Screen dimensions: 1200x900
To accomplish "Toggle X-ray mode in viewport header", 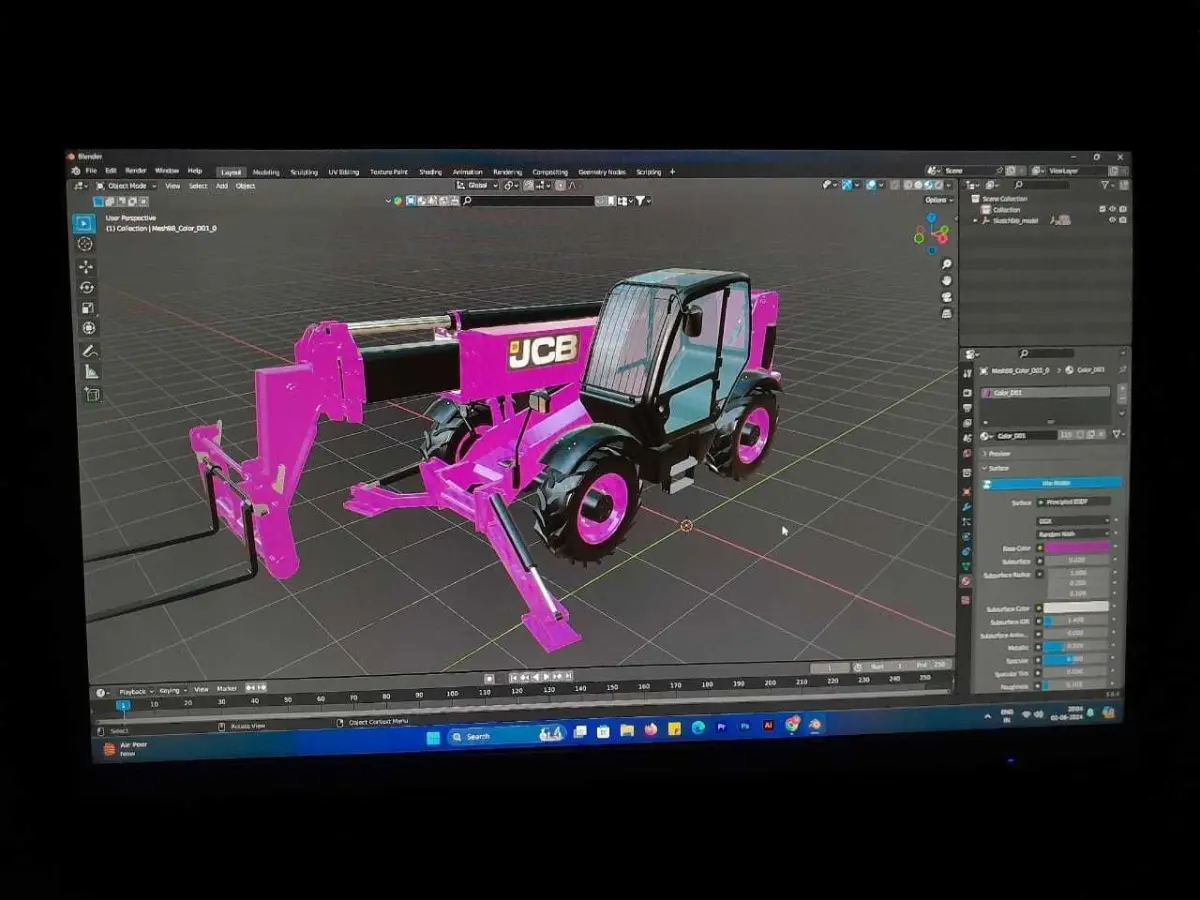I will click(x=896, y=185).
